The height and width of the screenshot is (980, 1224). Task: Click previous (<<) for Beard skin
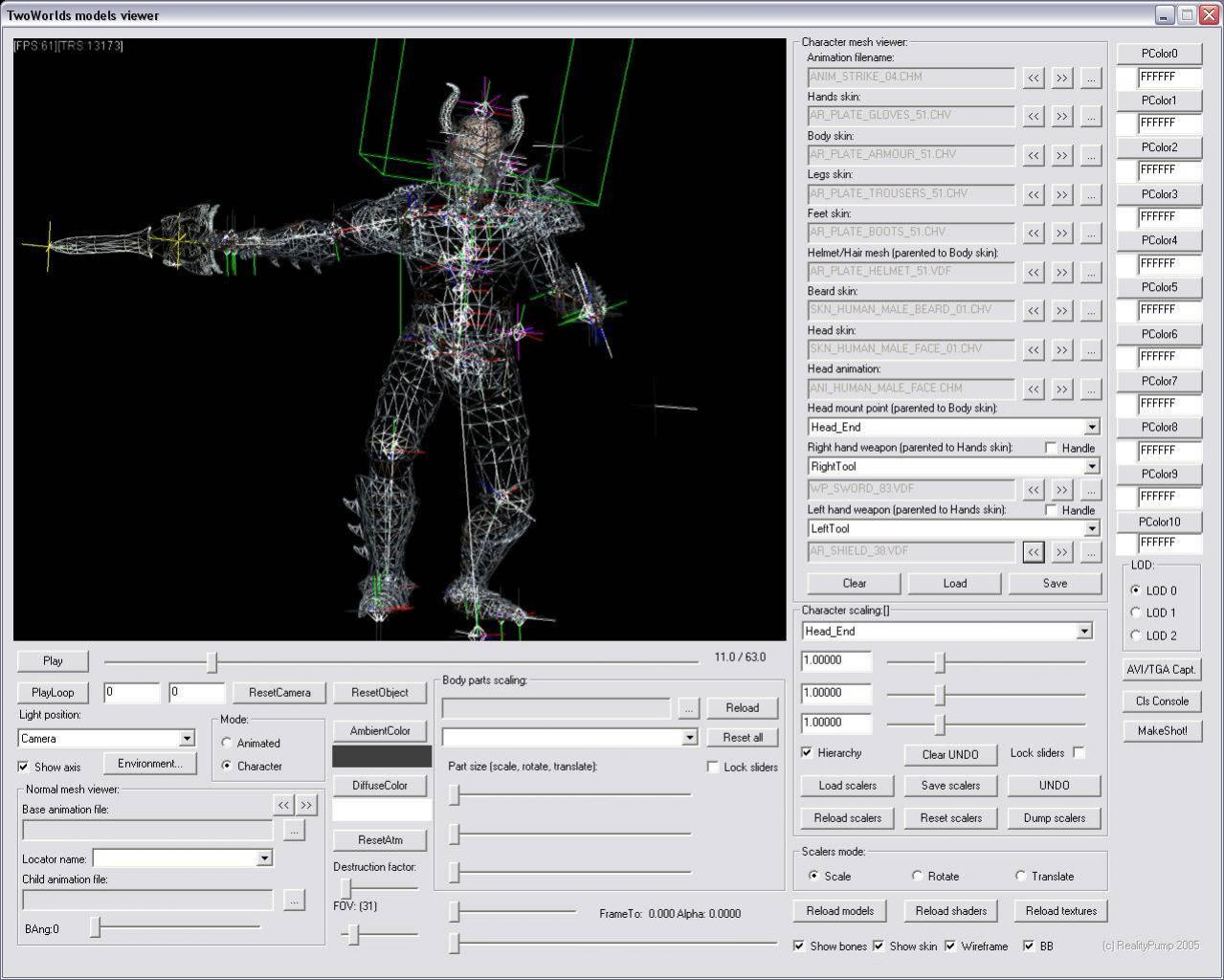tap(1033, 311)
